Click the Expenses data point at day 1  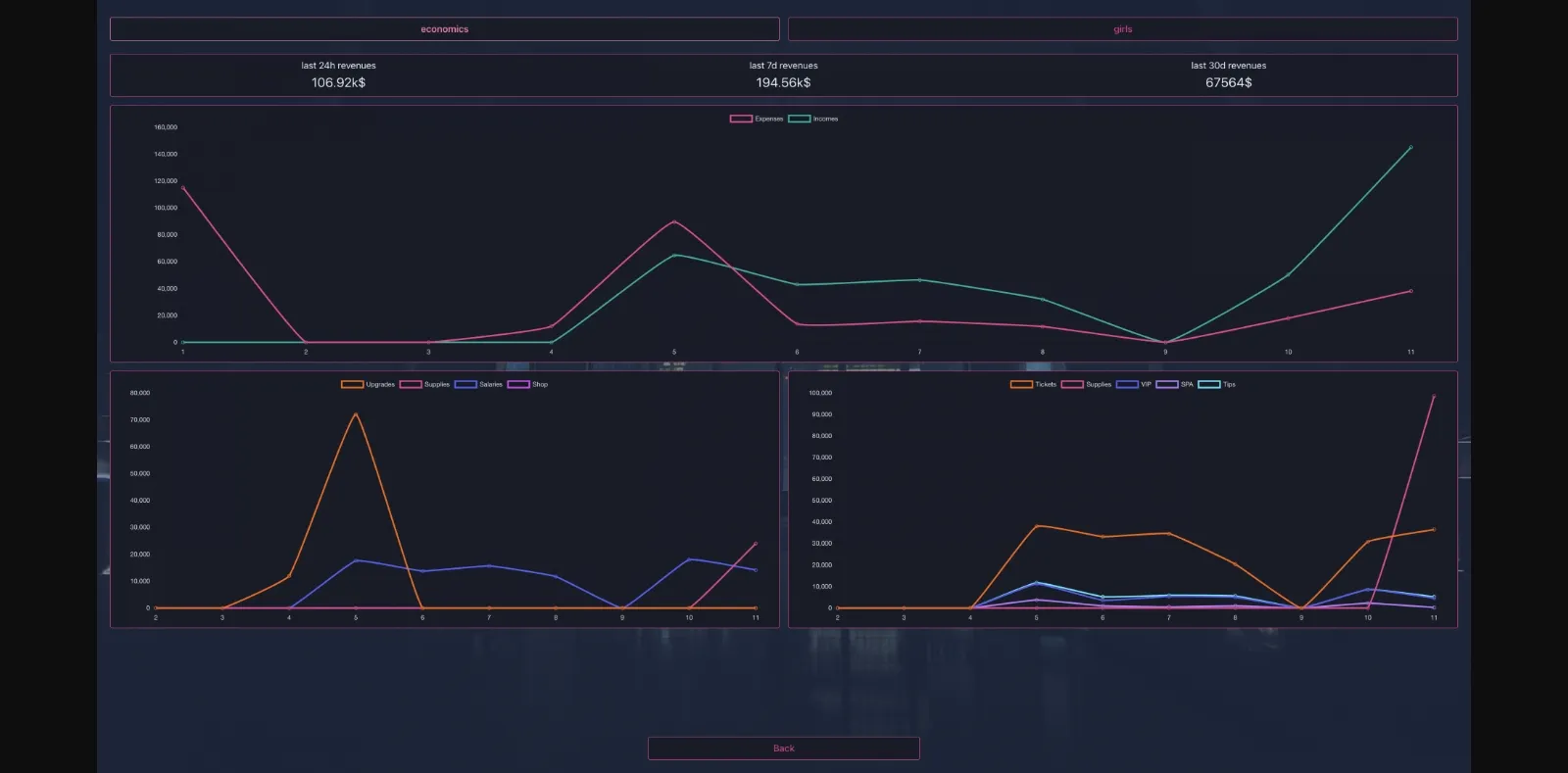pyautogui.click(x=183, y=188)
